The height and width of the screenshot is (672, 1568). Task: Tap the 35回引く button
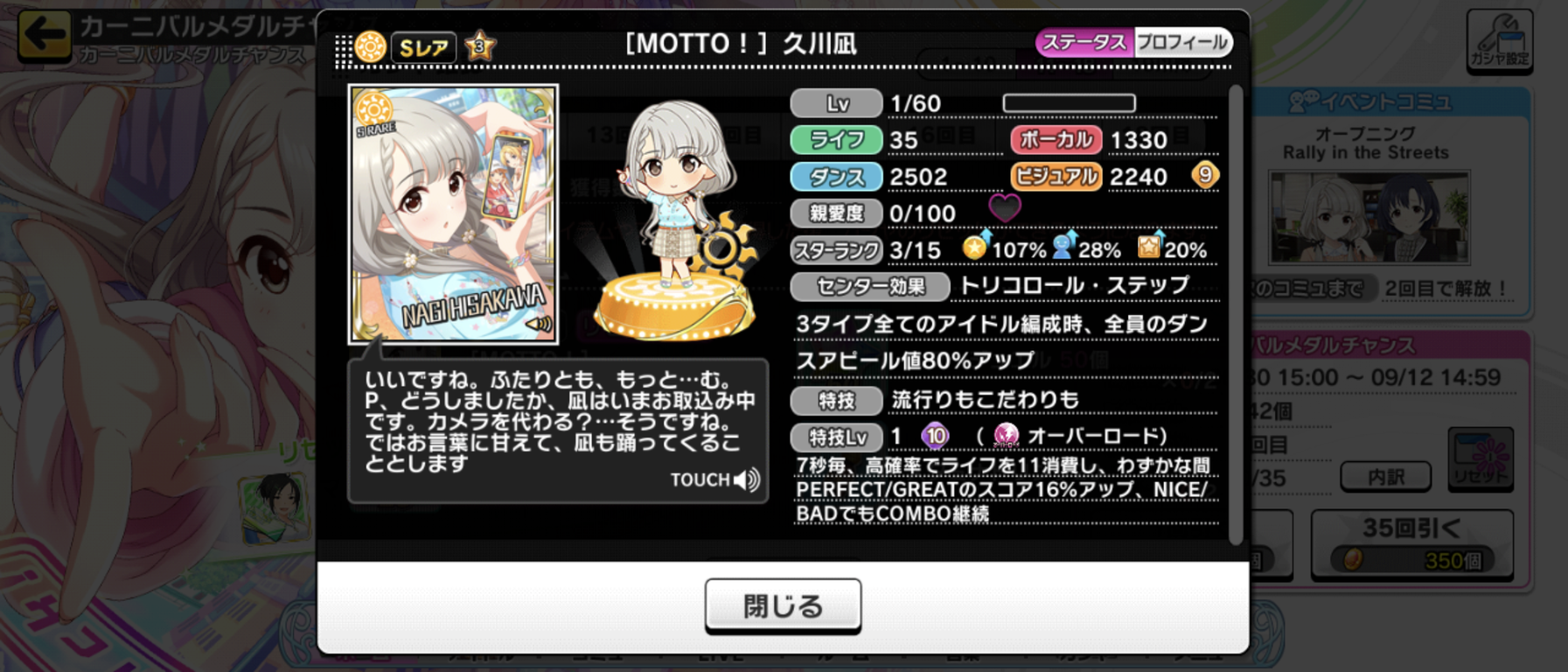click(1411, 544)
